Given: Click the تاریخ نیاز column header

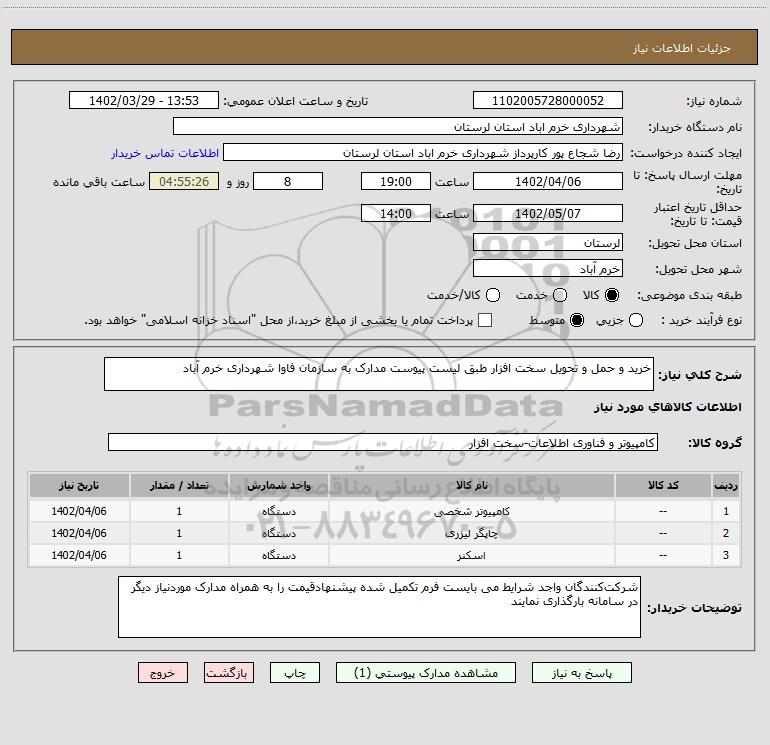Looking at the screenshot, I should pos(79,485).
